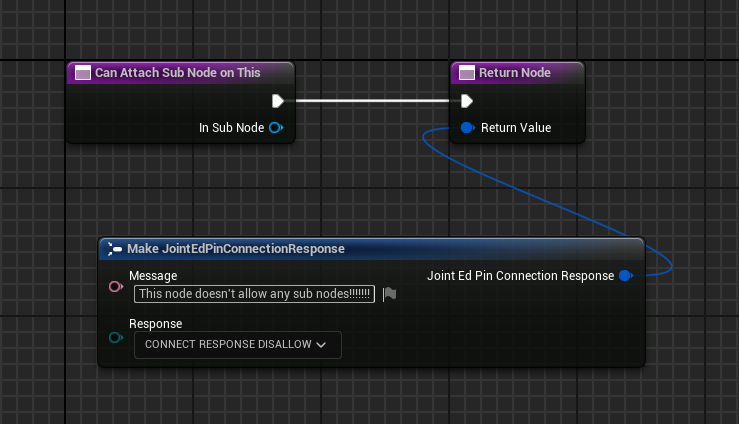Click the In Sub Node pin label
The width and height of the screenshot is (739, 424).
(x=231, y=128)
